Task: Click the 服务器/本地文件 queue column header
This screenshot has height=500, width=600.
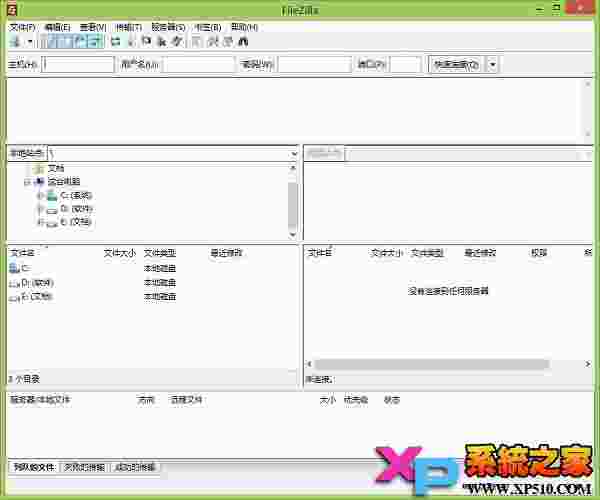Action: click(x=40, y=400)
